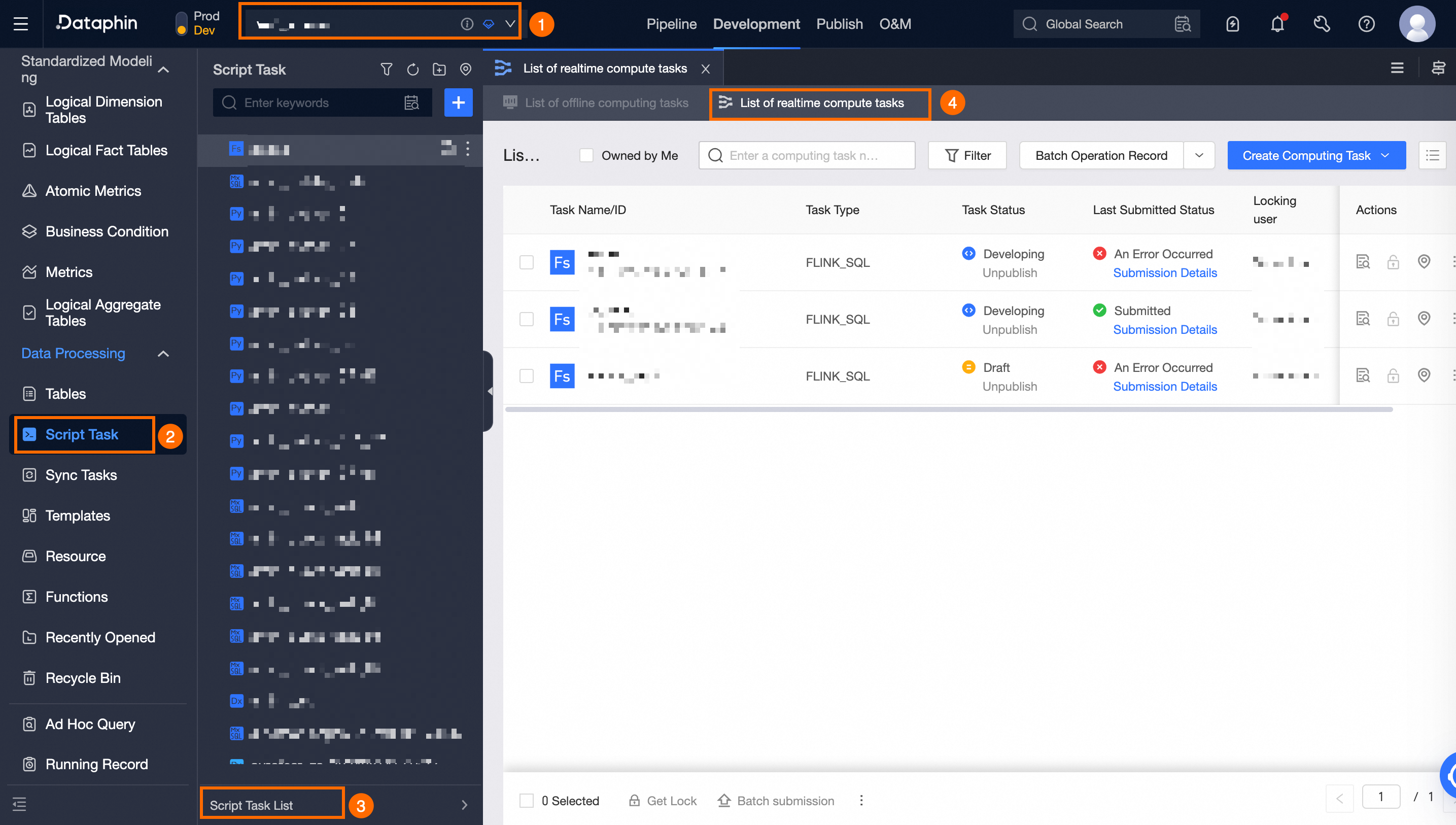Image resolution: width=1456 pixels, height=825 pixels.
Task: Collapse the Data Processing section
Action: pos(163,354)
